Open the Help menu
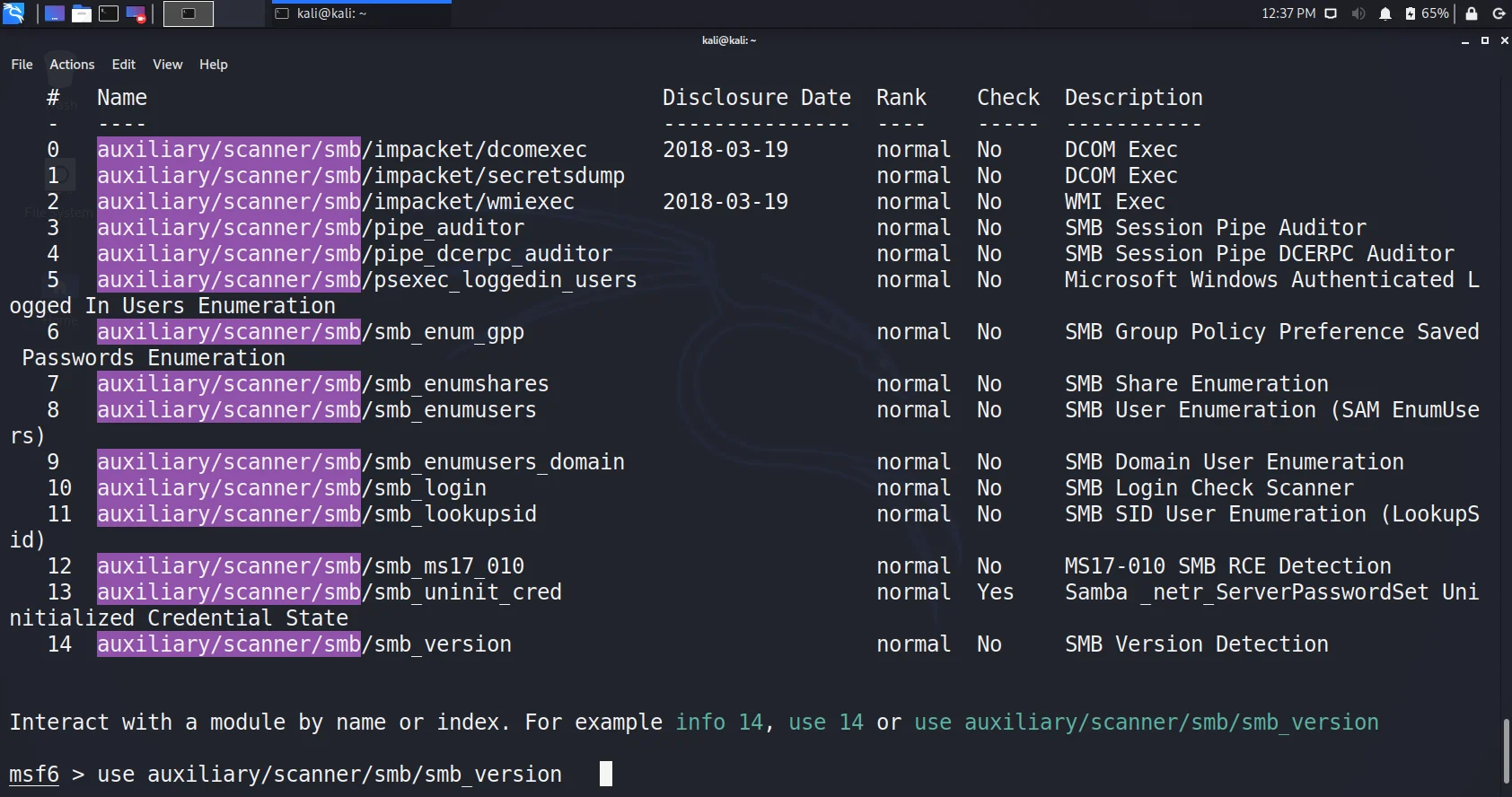1512x797 pixels. click(x=213, y=65)
